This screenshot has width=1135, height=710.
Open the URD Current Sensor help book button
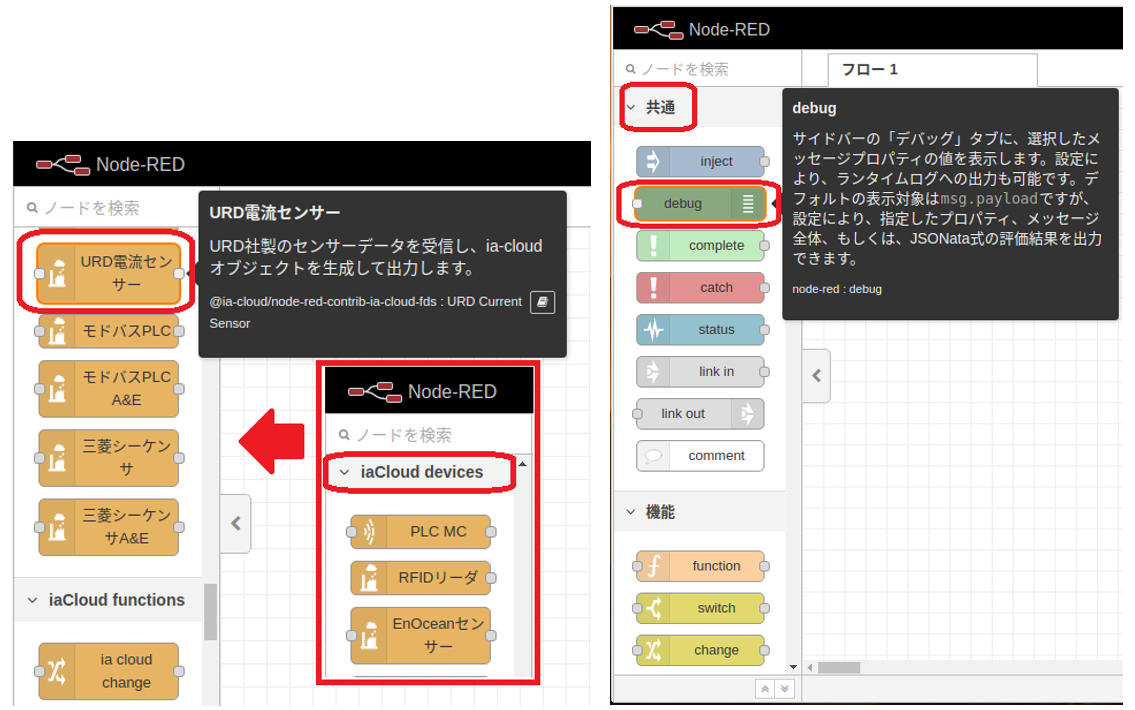coord(542,302)
